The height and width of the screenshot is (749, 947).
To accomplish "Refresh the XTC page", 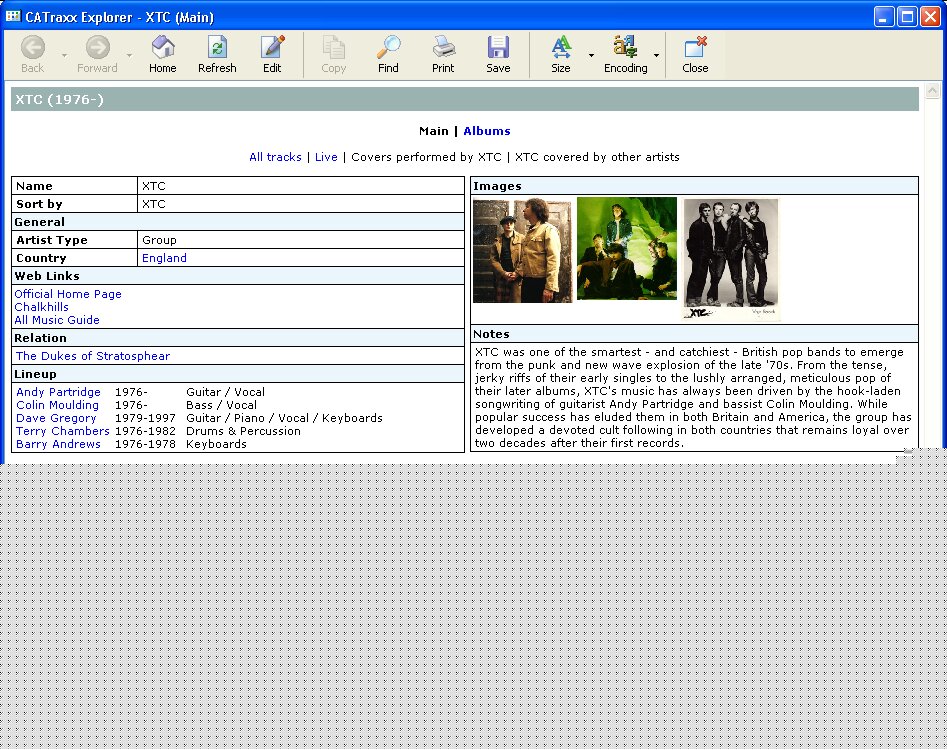I will click(217, 48).
